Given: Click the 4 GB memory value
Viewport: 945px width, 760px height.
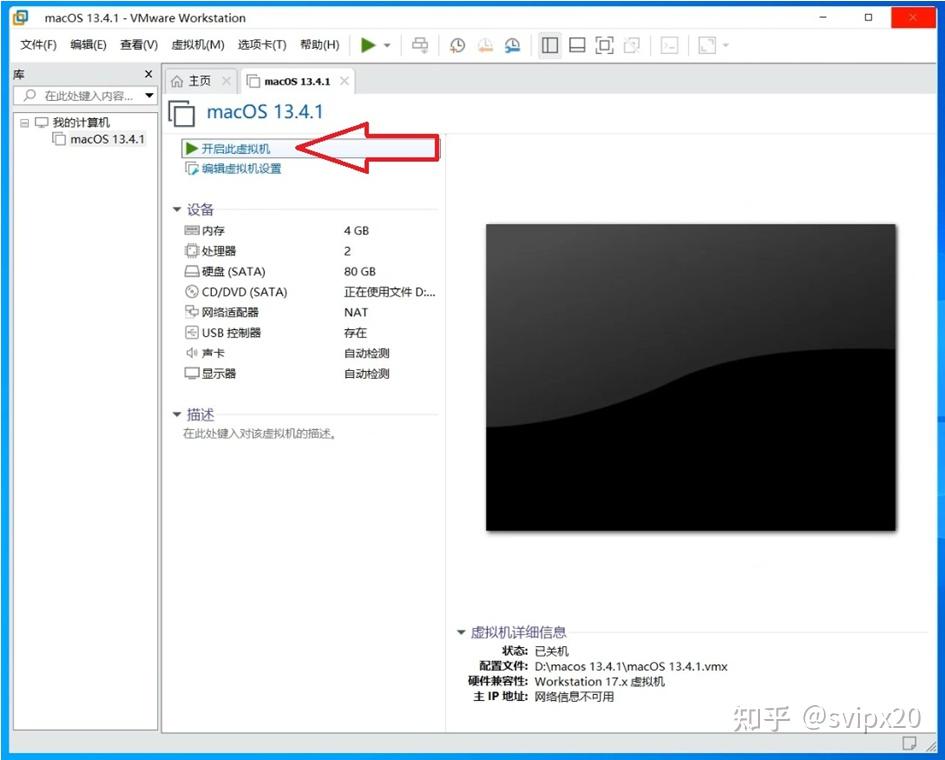Looking at the screenshot, I should coord(356,231).
